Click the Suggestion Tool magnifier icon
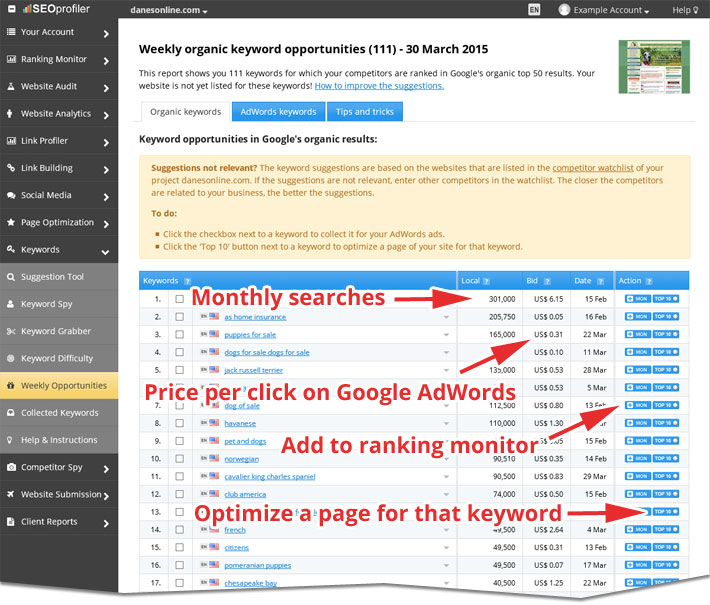The image size is (710, 605). point(11,277)
